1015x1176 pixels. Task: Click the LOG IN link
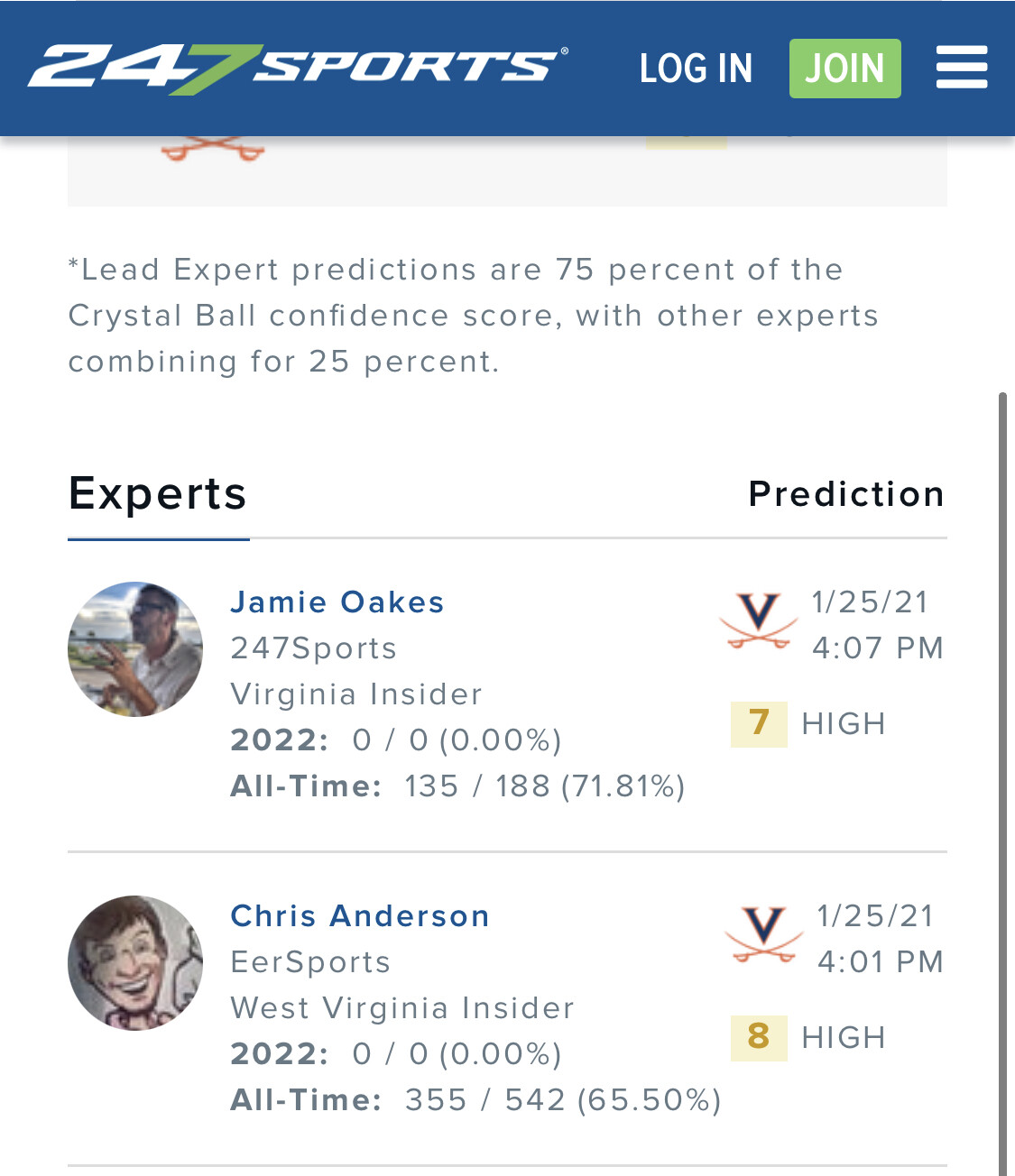coord(696,69)
